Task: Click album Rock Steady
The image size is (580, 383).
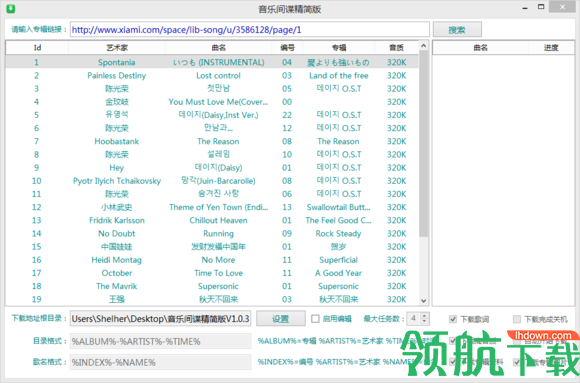Action: click(338, 234)
